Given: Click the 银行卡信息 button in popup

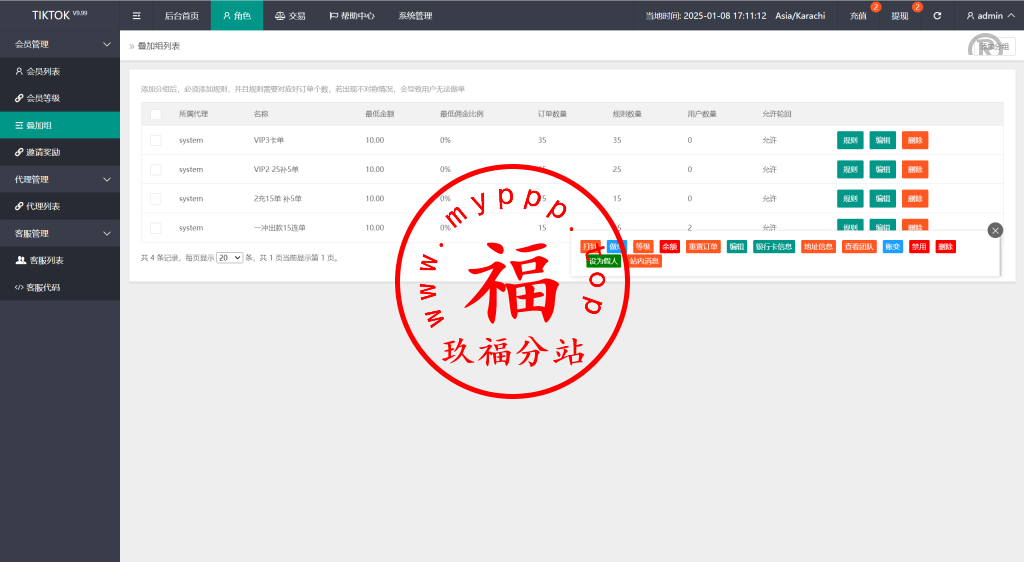Looking at the screenshot, I should pos(774,246).
